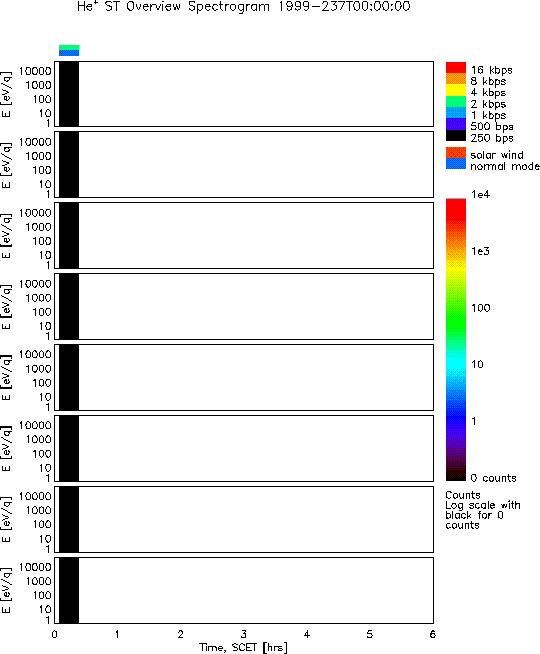Click the rainbow counts colorbar
The width and height of the screenshot is (540, 654).
click(x=456, y=340)
